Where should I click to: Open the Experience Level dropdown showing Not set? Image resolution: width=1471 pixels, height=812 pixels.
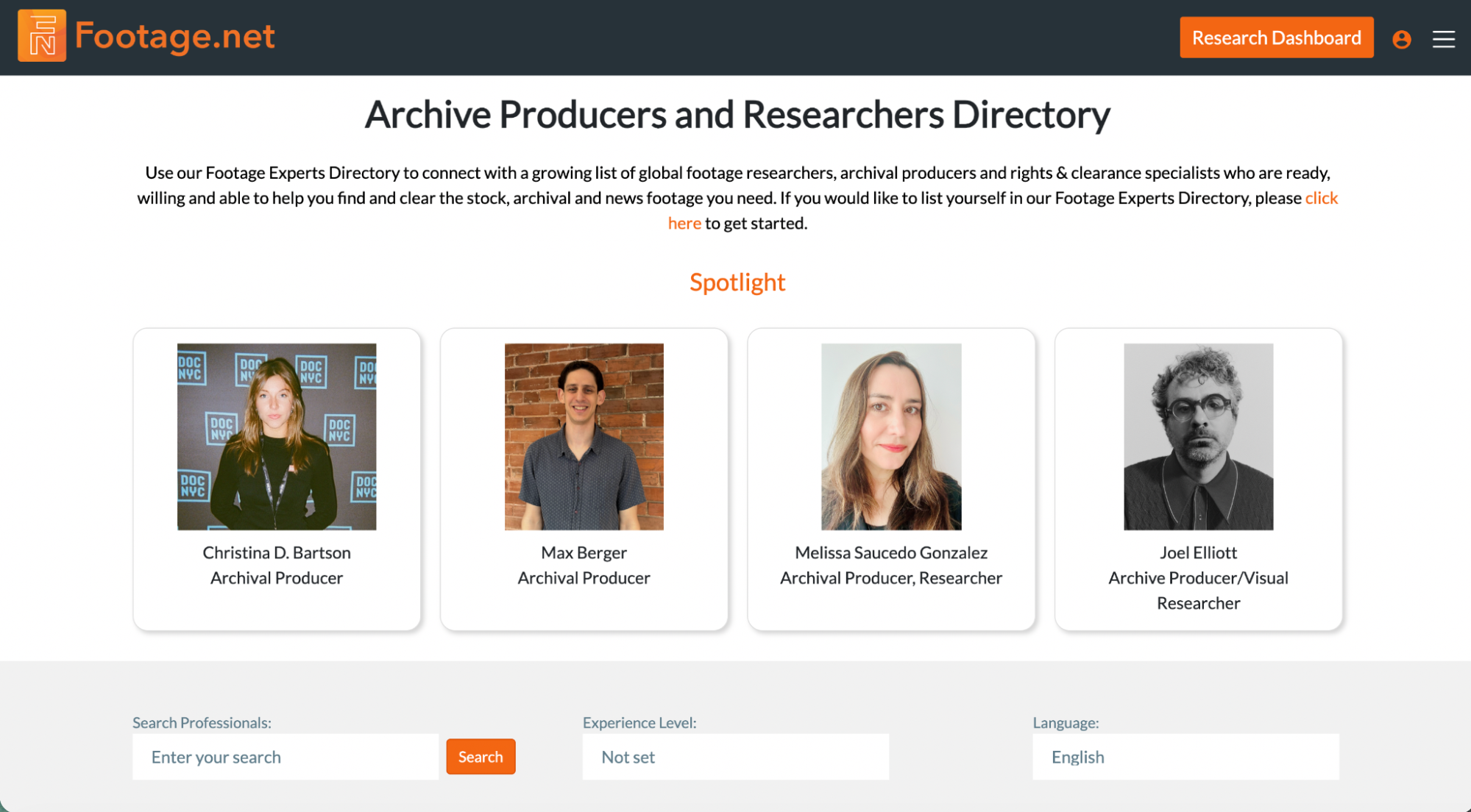735,757
